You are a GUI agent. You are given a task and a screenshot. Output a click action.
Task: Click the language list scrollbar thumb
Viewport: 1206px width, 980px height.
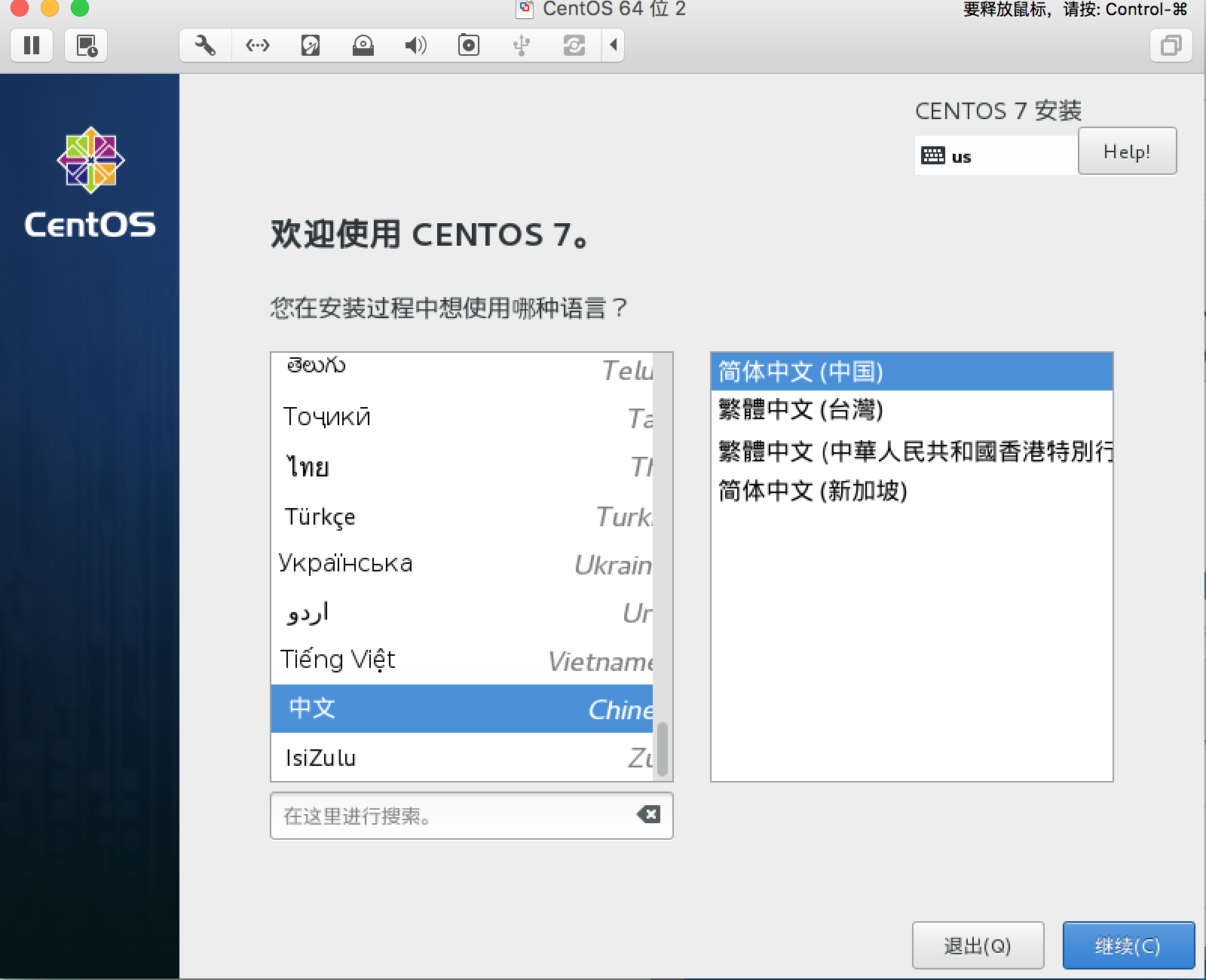pyautogui.click(x=662, y=749)
